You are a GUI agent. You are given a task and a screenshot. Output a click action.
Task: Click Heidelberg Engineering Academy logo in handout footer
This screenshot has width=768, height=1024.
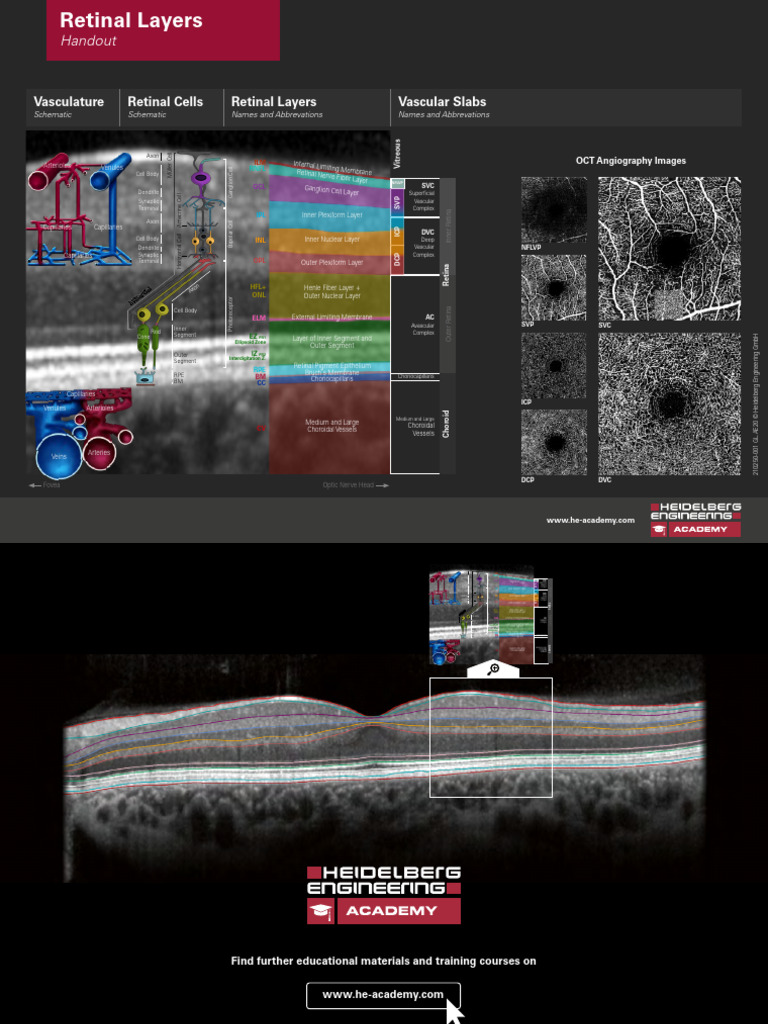696,520
